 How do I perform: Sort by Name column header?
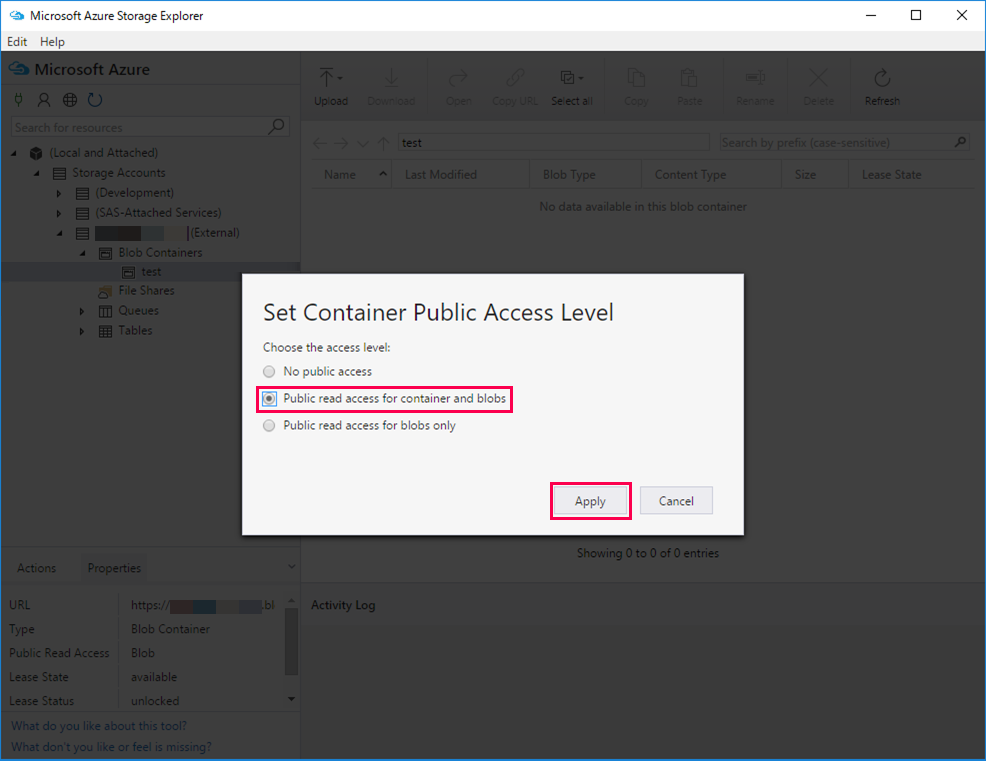click(x=351, y=174)
